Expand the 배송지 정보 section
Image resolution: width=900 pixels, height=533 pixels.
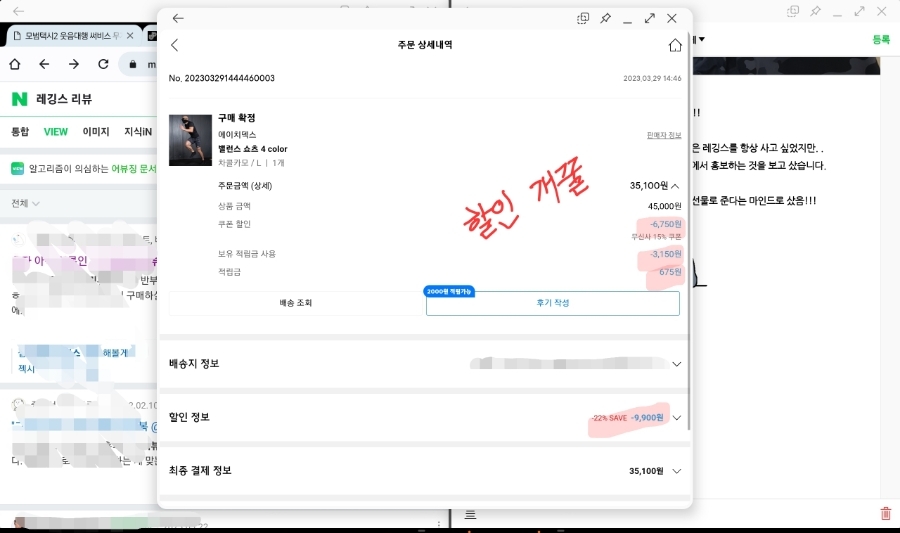pos(677,364)
